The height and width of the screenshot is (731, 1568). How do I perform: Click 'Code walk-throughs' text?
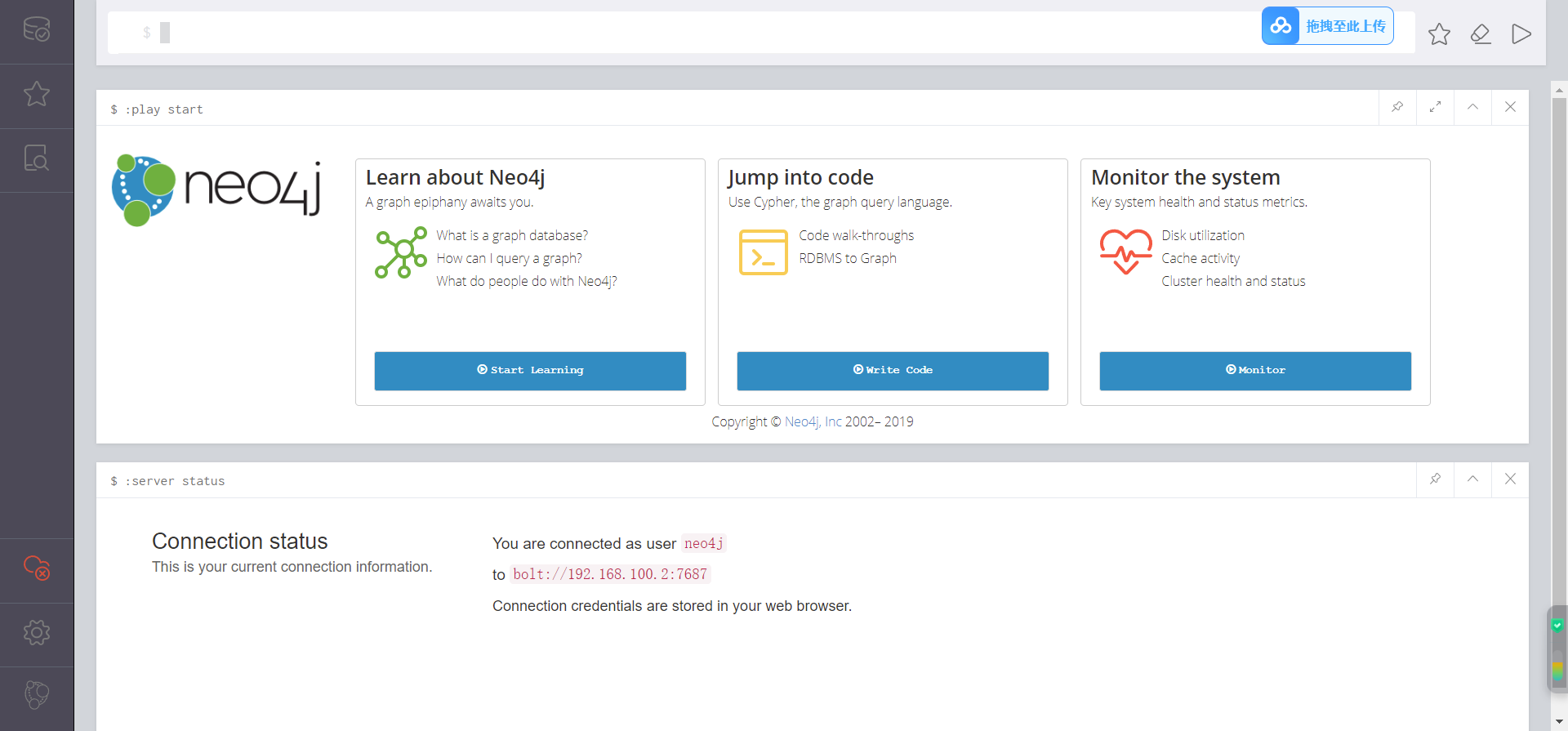point(857,235)
